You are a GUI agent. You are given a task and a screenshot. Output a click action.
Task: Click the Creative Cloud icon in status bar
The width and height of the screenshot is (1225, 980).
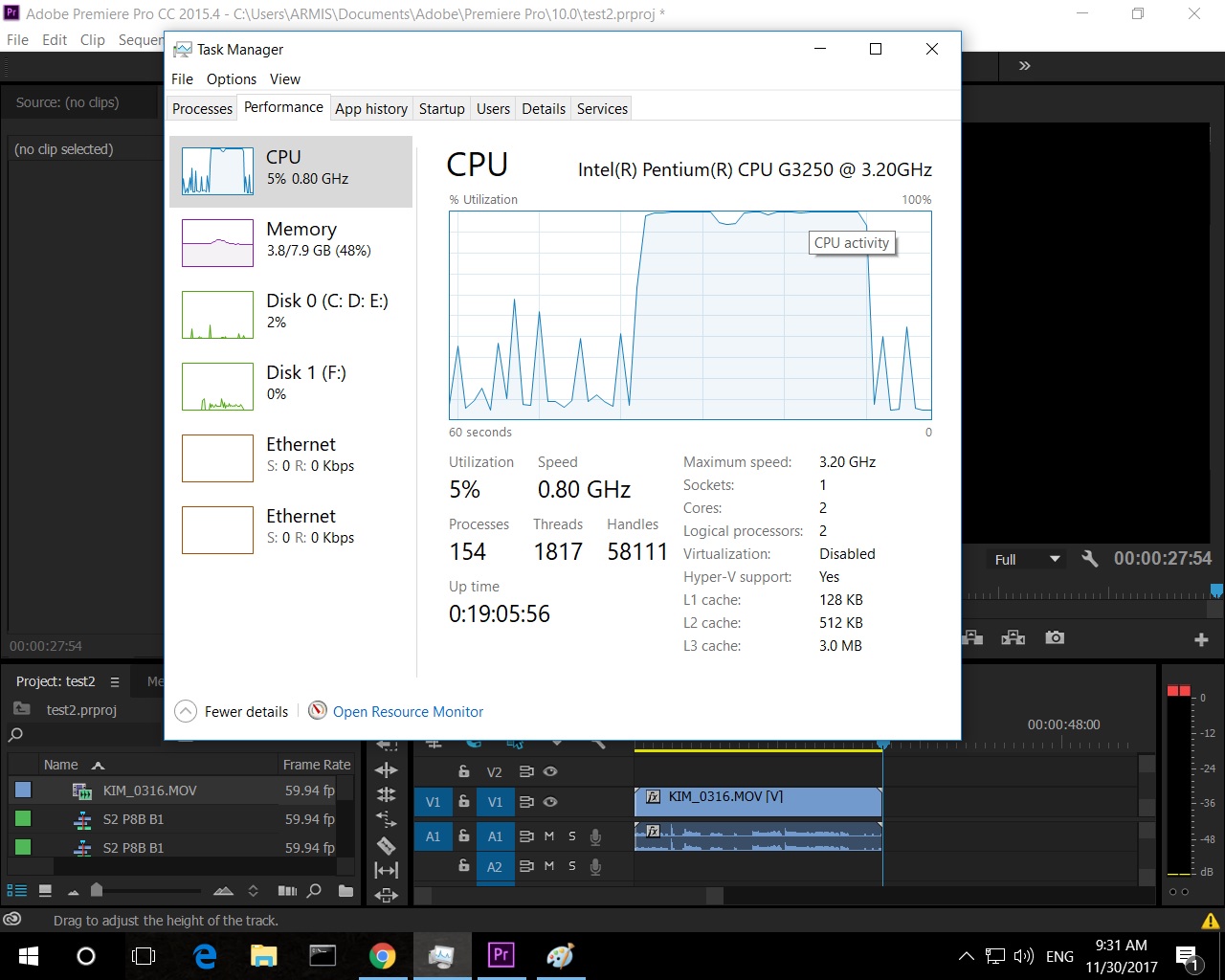tap(12, 920)
